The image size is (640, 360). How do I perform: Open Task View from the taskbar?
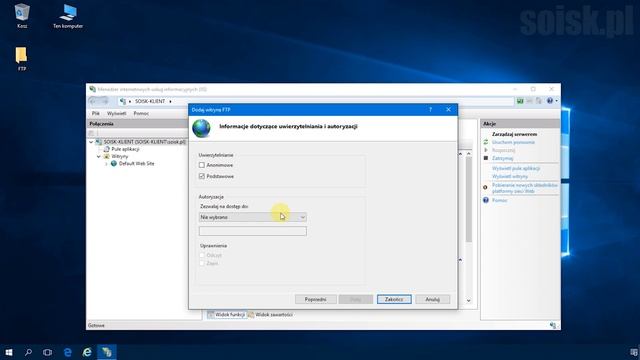pos(47,352)
